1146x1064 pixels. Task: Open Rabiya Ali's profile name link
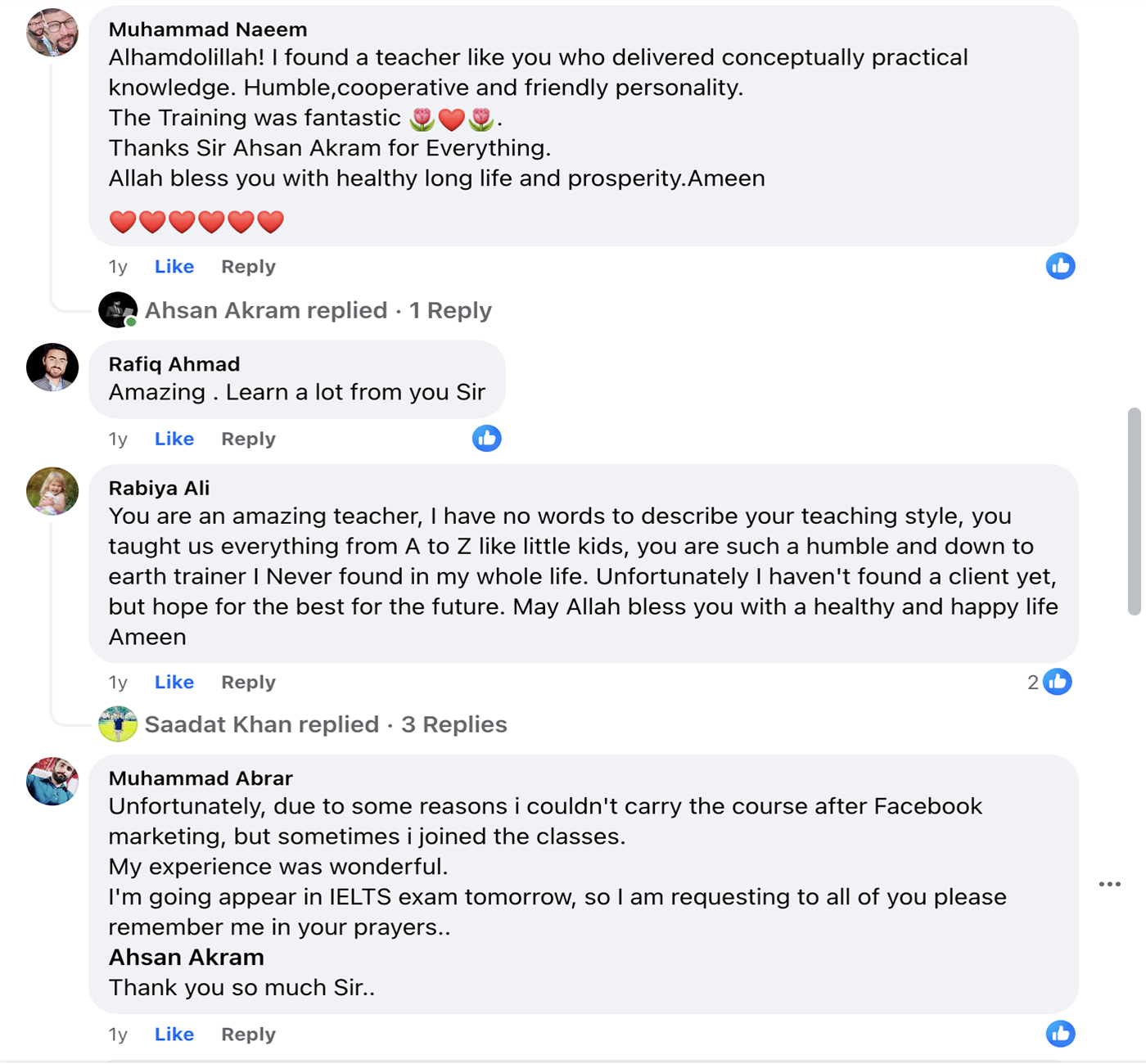pyautogui.click(x=159, y=488)
